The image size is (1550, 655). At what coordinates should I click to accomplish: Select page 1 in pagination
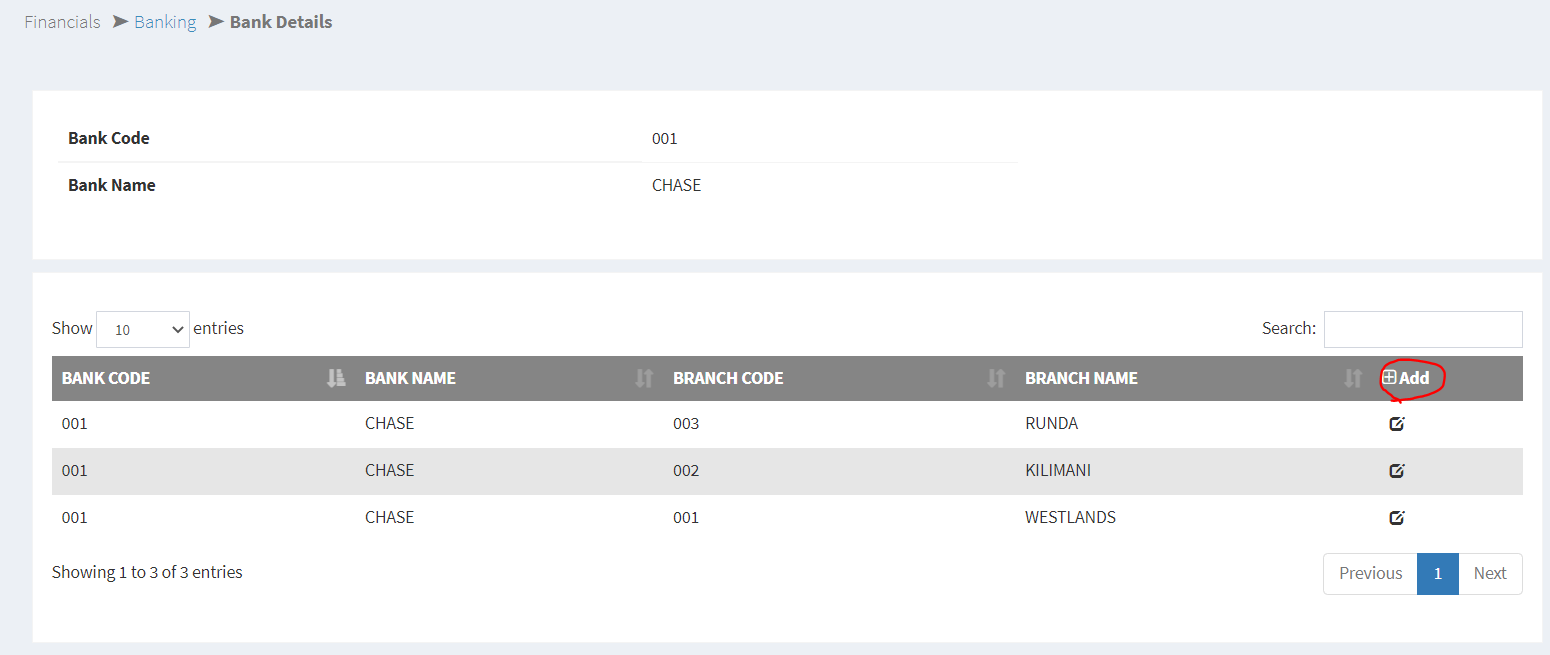pos(1438,573)
